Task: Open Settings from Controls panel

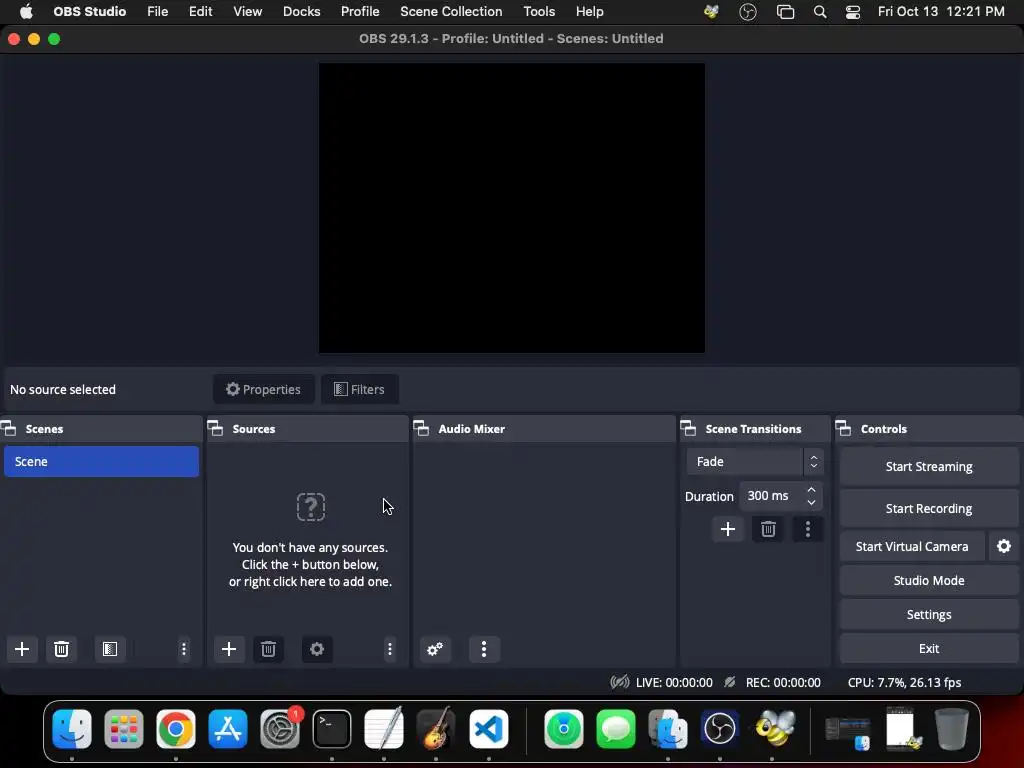Action: pos(929,614)
